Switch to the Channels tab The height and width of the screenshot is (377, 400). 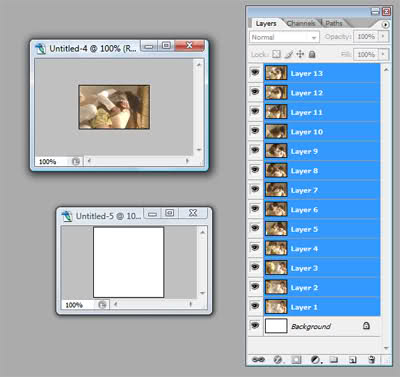pos(301,23)
